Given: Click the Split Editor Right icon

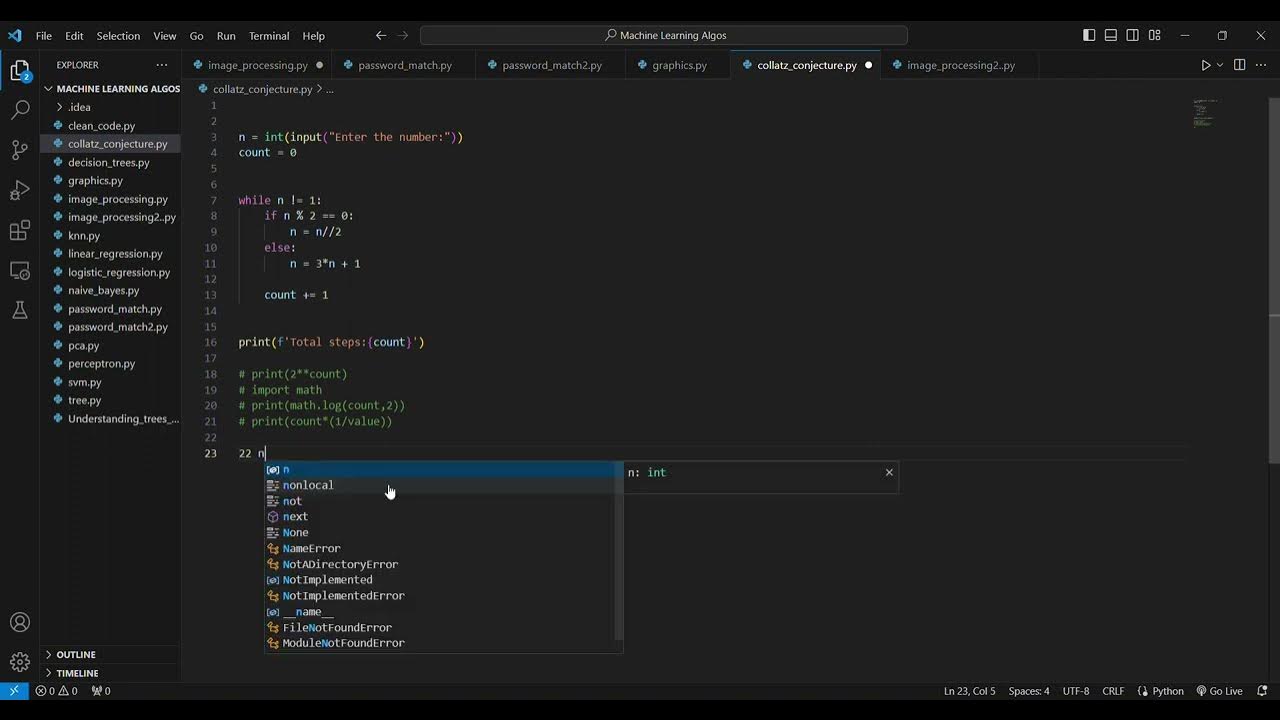Looking at the screenshot, I should tap(1239, 65).
